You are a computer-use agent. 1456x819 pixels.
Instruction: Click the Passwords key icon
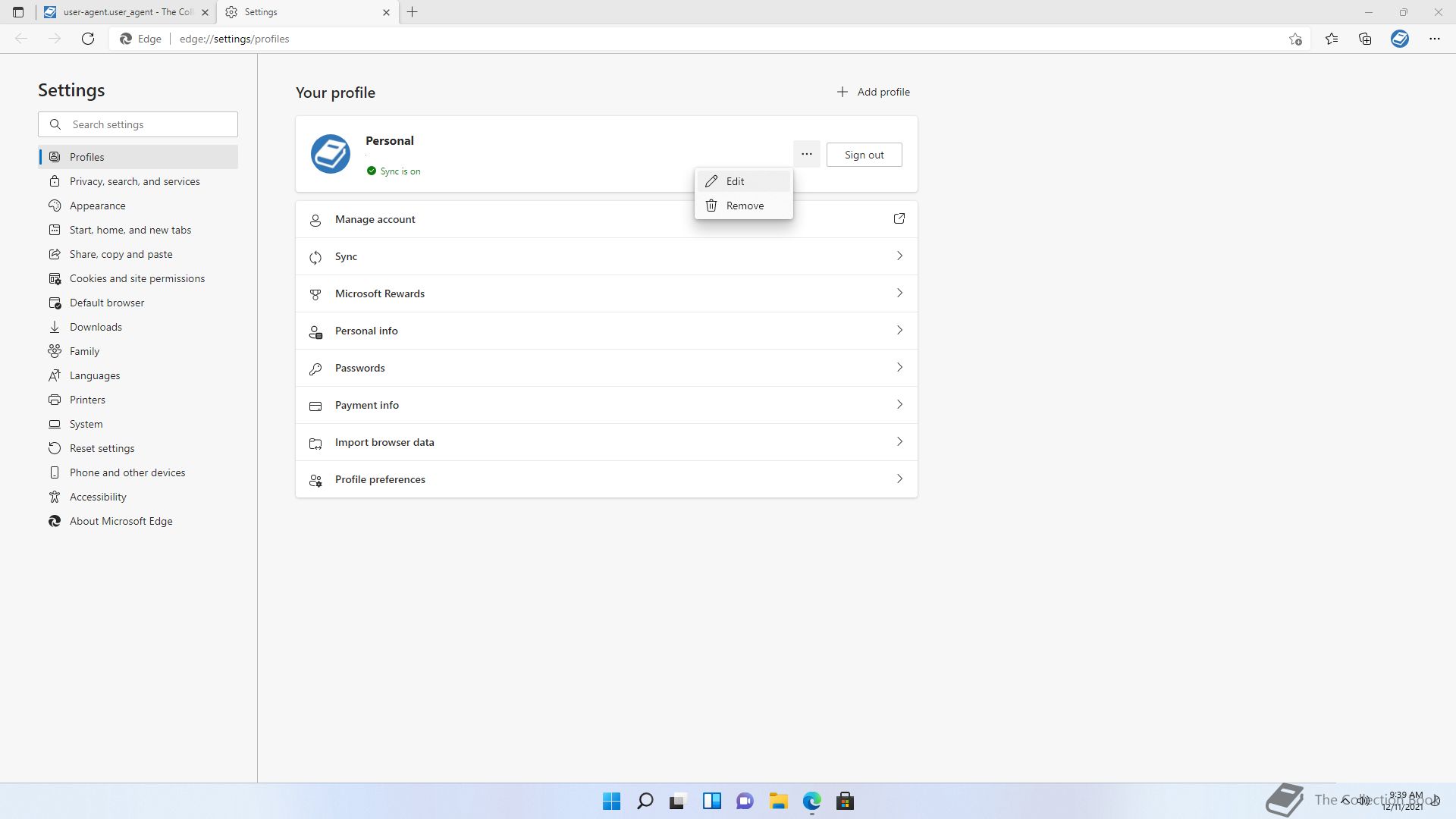[x=315, y=369]
